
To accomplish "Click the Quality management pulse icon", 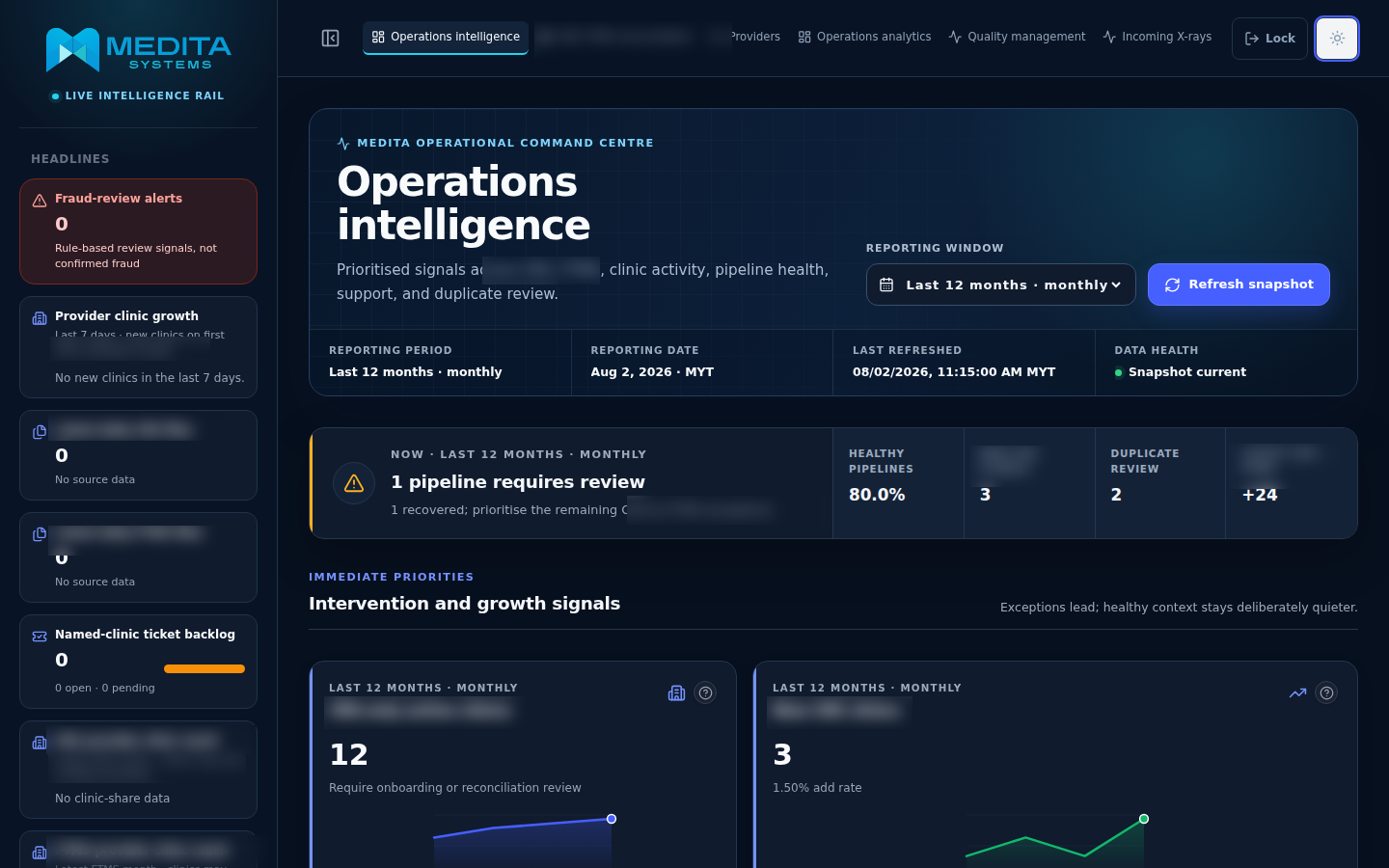I will (955, 37).
